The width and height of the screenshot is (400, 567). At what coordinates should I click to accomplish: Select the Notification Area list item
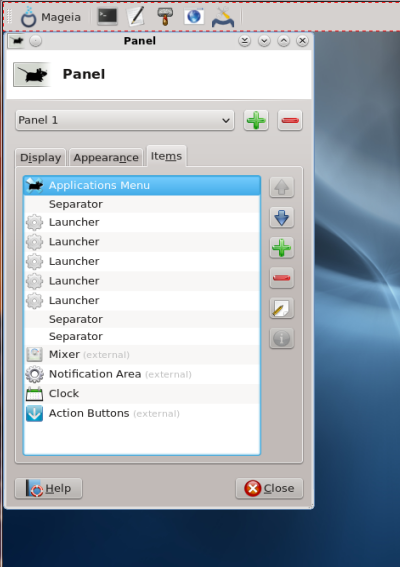(x=142, y=374)
